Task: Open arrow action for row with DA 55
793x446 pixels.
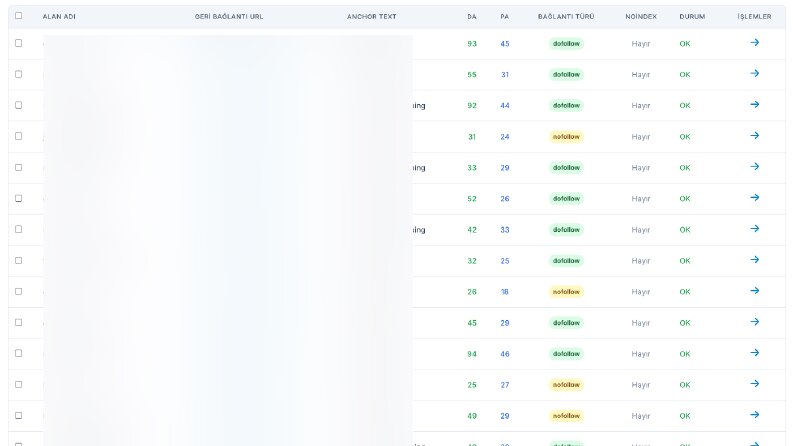Action: pyautogui.click(x=755, y=74)
